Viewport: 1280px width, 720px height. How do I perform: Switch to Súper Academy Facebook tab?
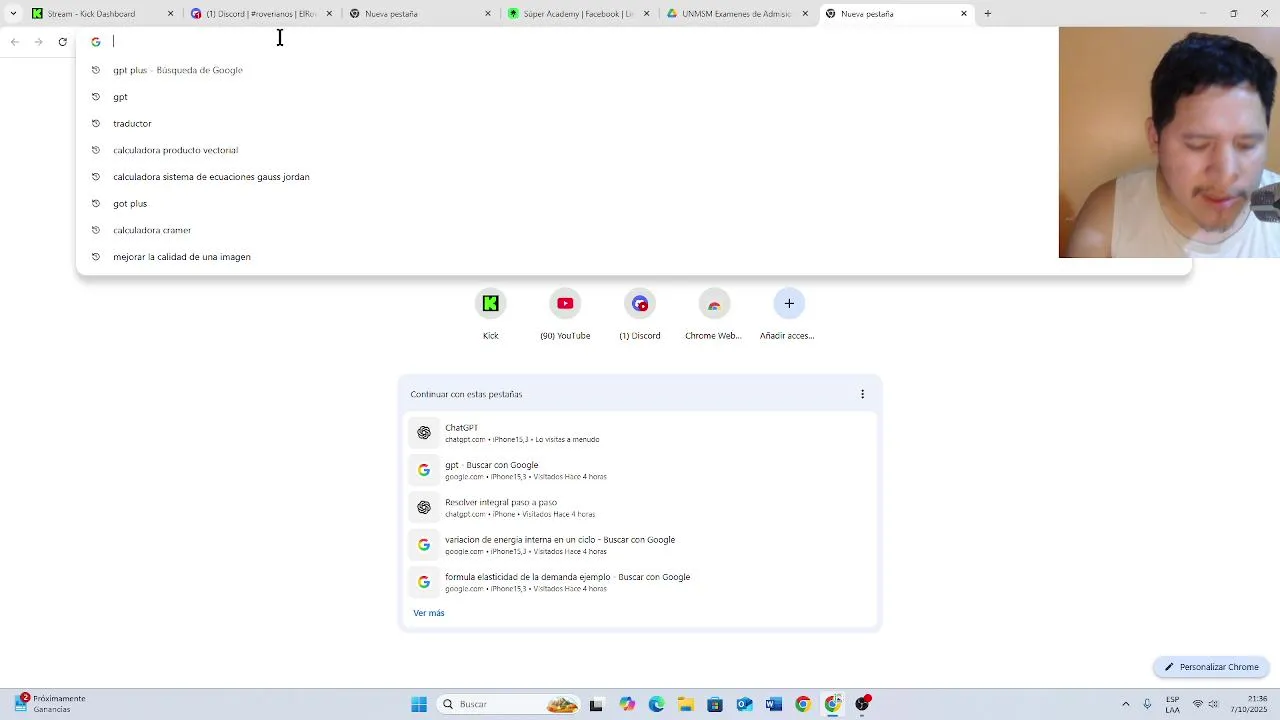click(x=578, y=14)
